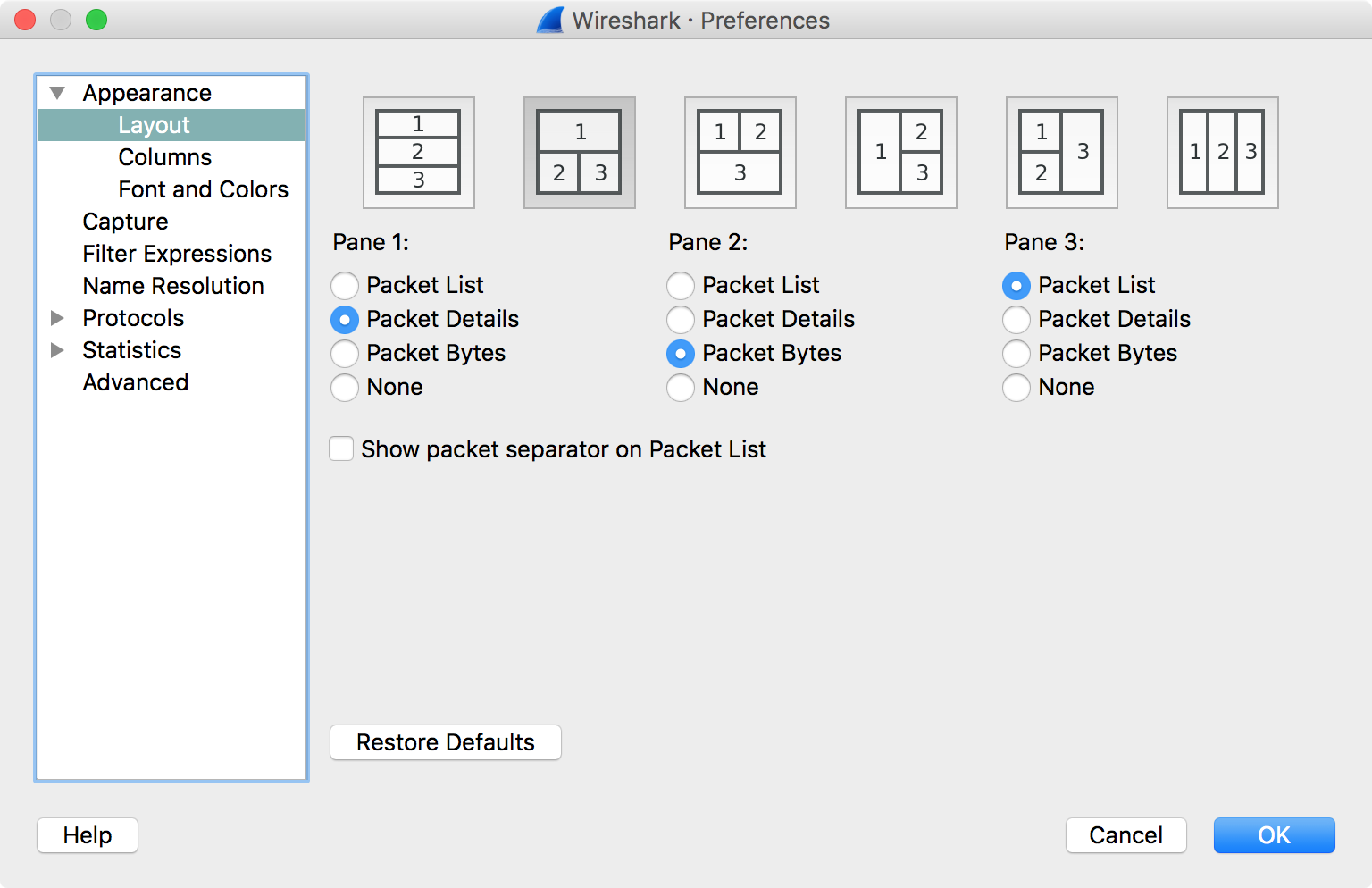This screenshot has height=888, width=1372.
Task: Set Pane 2 to Packet Details
Action: [681, 320]
